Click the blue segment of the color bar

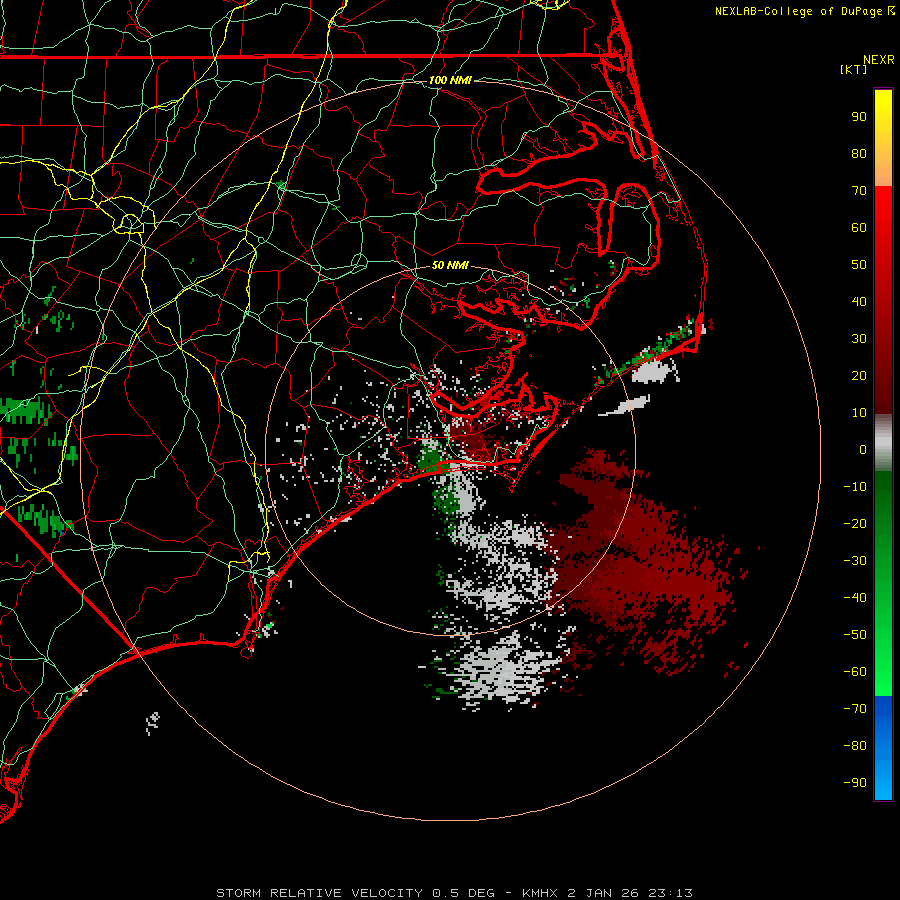(x=883, y=747)
